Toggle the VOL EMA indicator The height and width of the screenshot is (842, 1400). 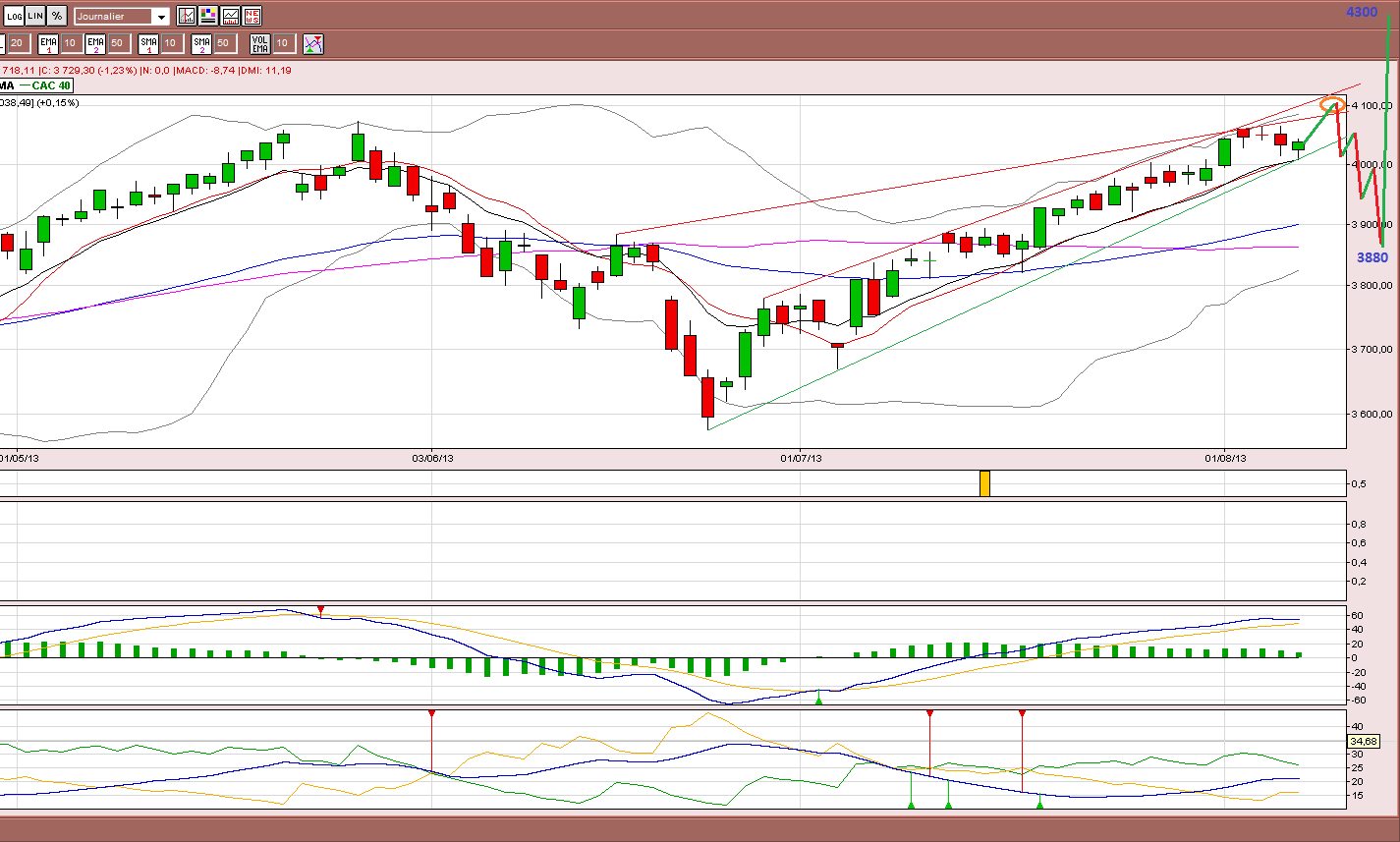pyautogui.click(x=260, y=43)
